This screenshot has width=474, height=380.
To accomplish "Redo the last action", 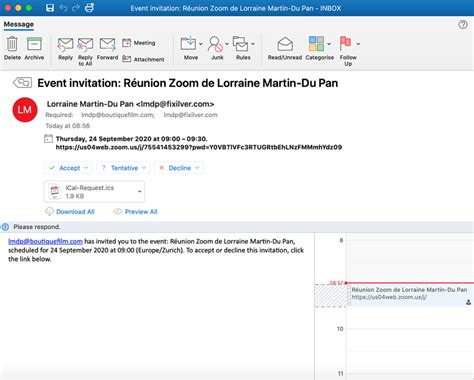I will pyautogui.click(x=76, y=8).
